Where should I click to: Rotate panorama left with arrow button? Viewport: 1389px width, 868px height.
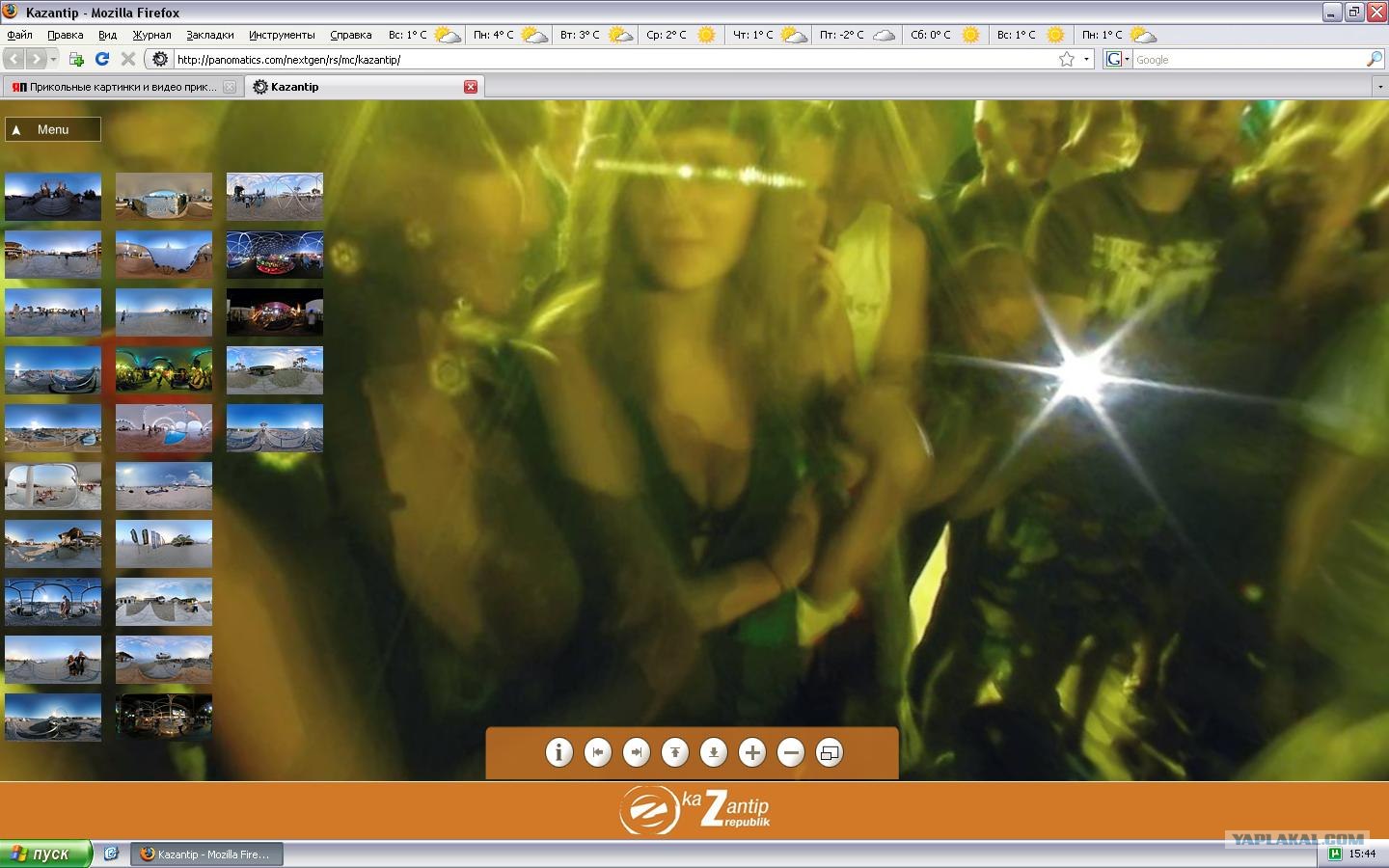click(597, 752)
